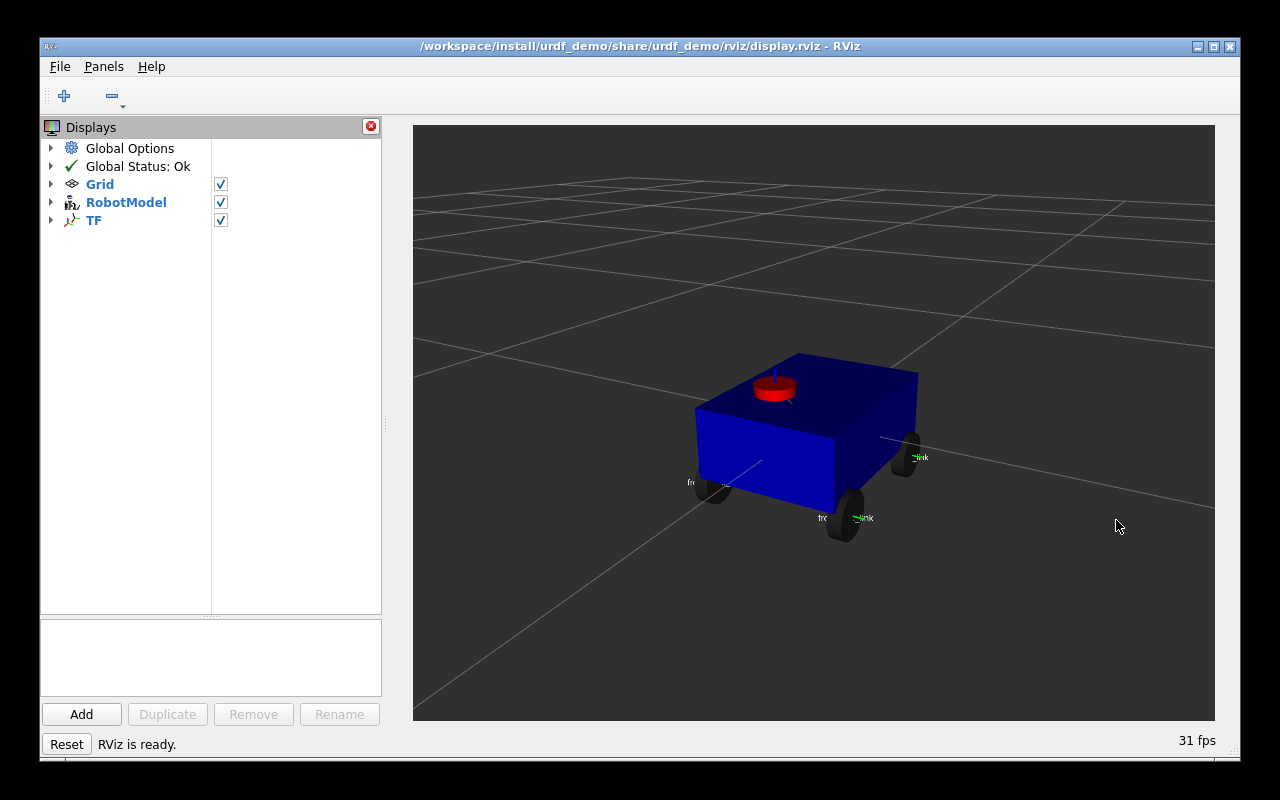The image size is (1280, 800).
Task: Select the Global Options label
Action: click(130, 148)
